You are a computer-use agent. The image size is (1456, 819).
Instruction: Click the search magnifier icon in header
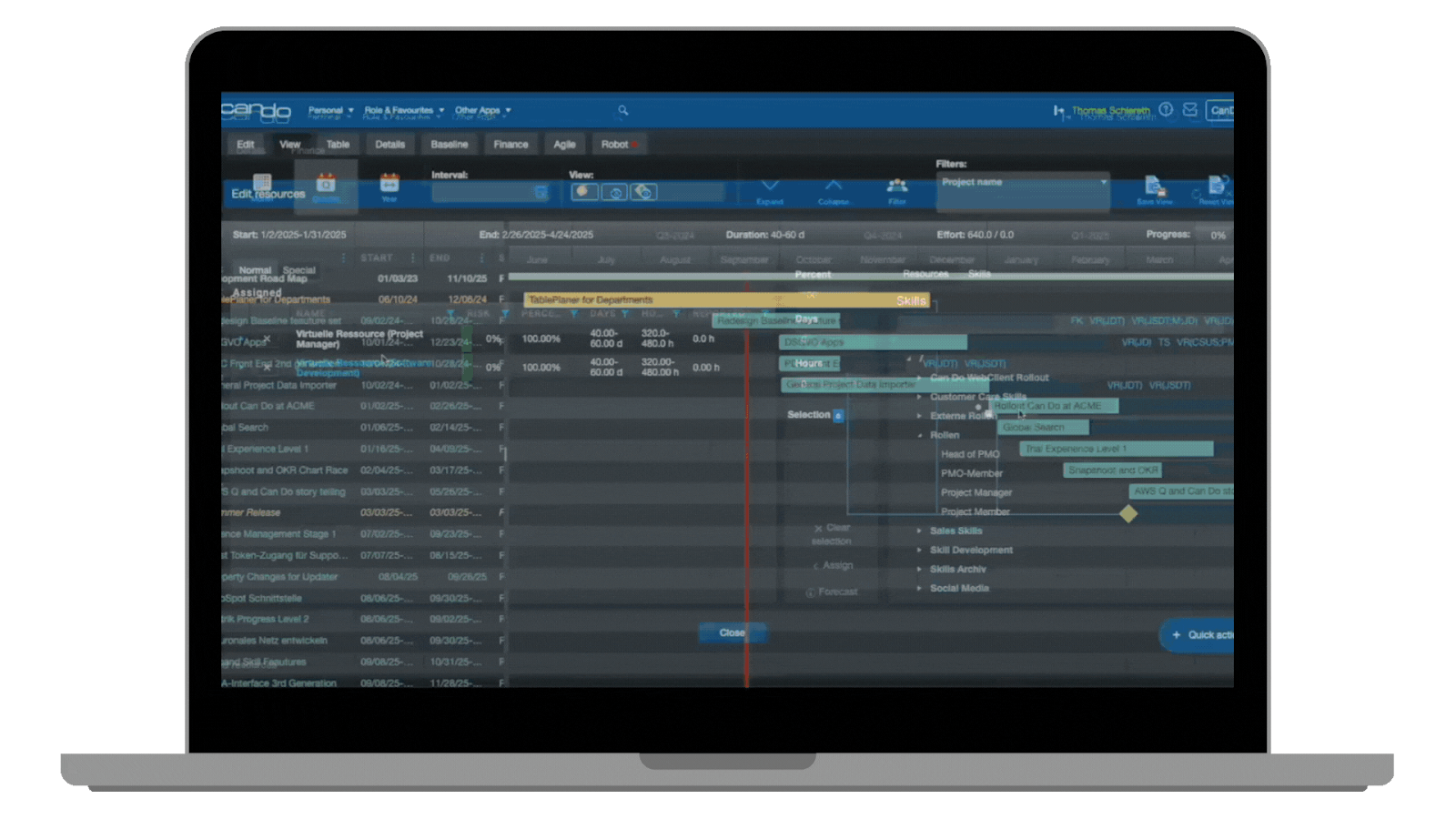[x=623, y=110]
